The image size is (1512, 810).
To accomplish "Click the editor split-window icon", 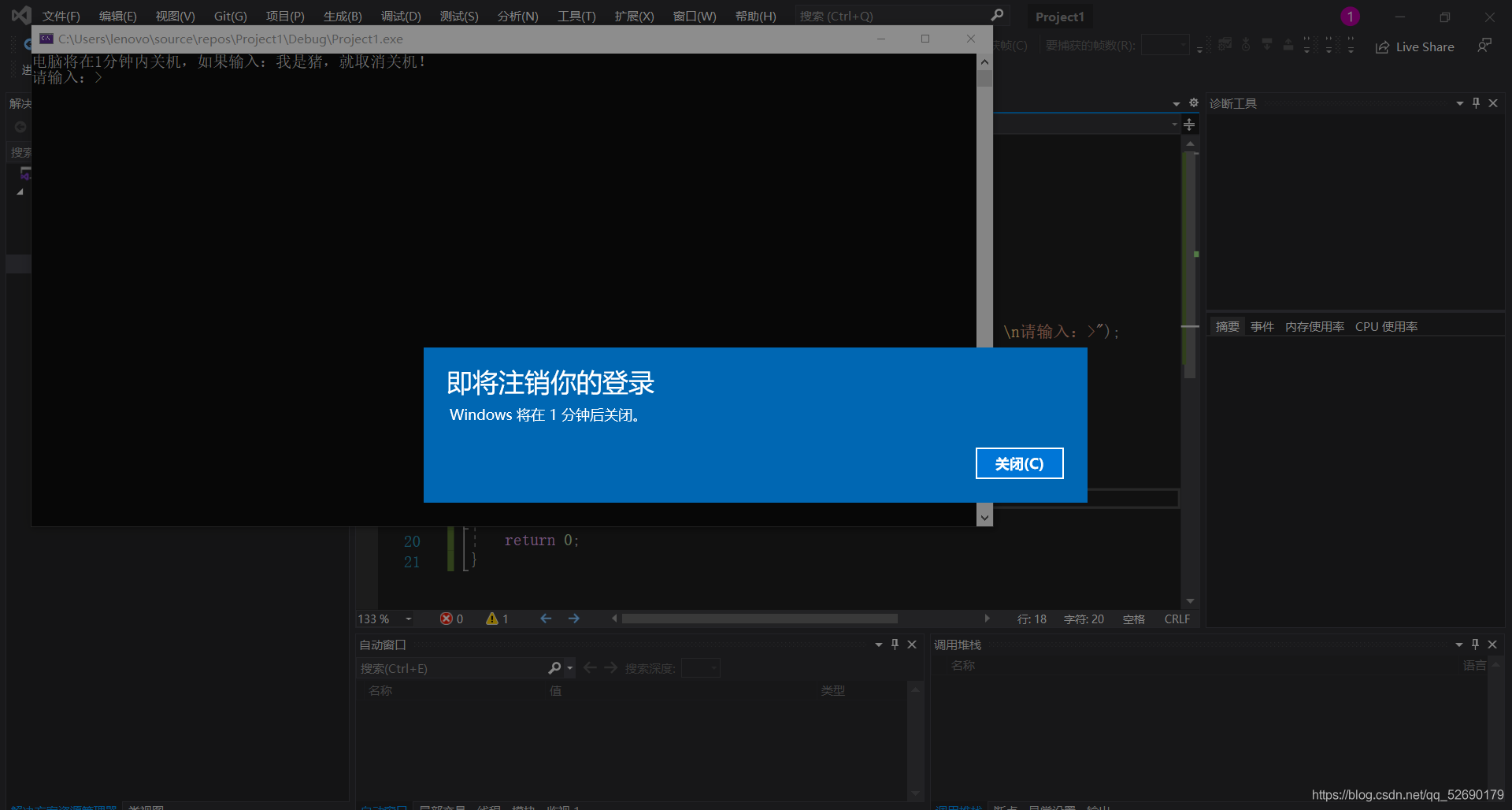I will pyautogui.click(x=1189, y=124).
